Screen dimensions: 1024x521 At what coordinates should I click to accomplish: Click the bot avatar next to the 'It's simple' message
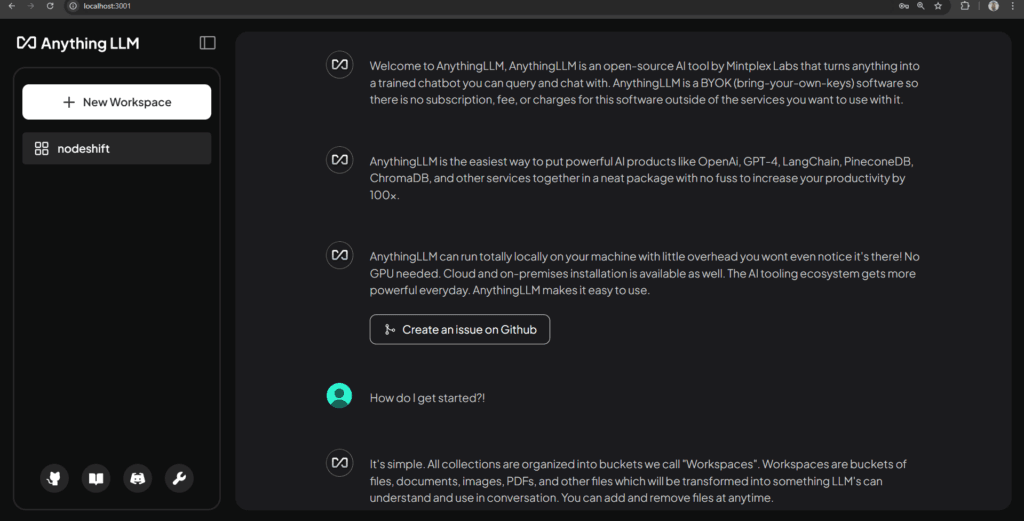coord(340,463)
